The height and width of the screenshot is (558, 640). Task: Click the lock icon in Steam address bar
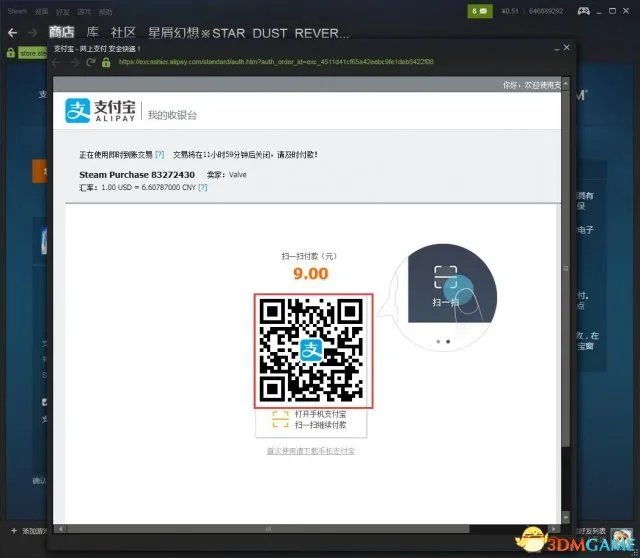(x=11, y=53)
